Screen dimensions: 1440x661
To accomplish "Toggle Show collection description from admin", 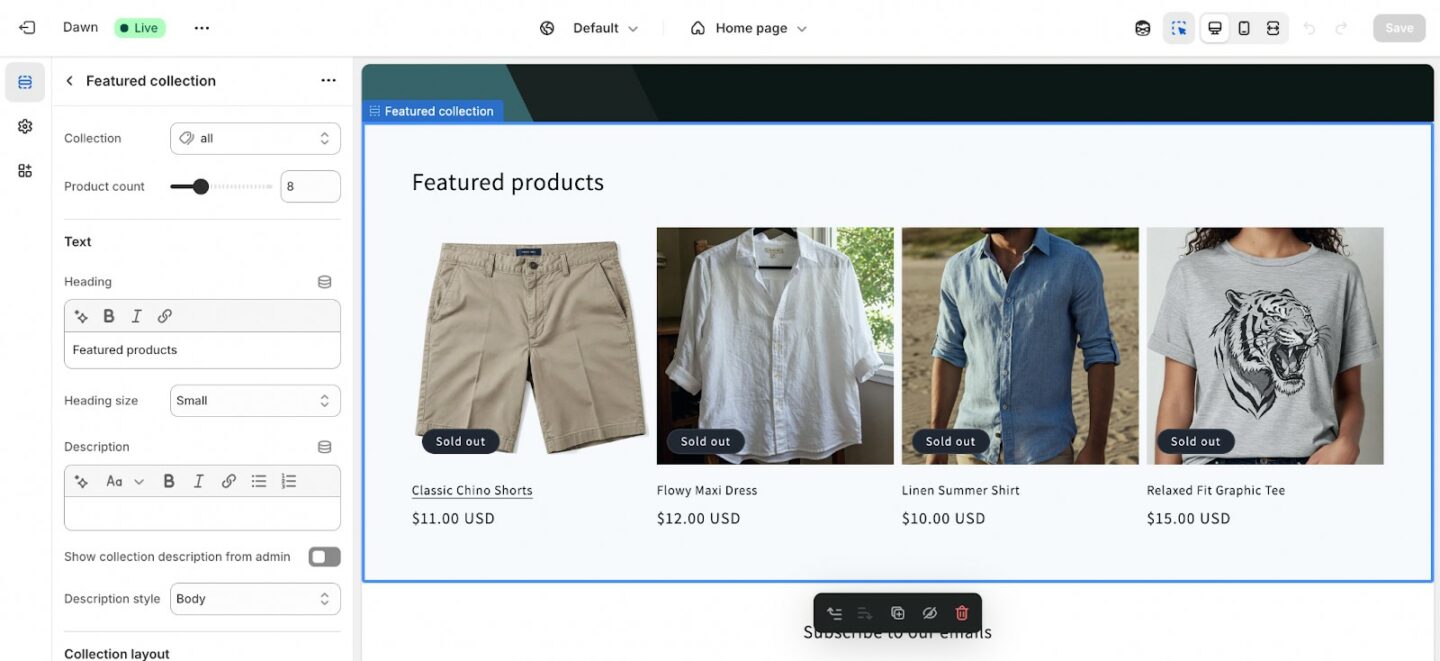I will [323, 556].
